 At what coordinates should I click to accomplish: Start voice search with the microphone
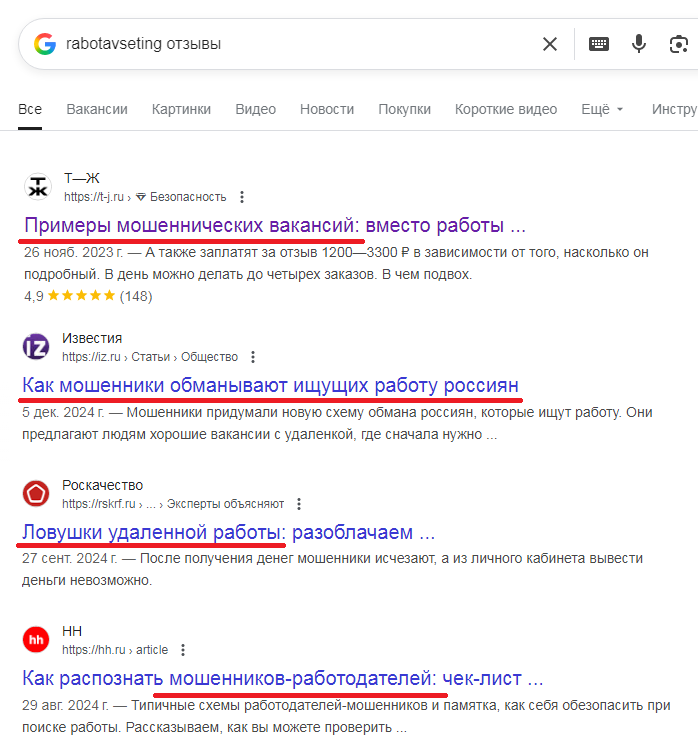[639, 44]
